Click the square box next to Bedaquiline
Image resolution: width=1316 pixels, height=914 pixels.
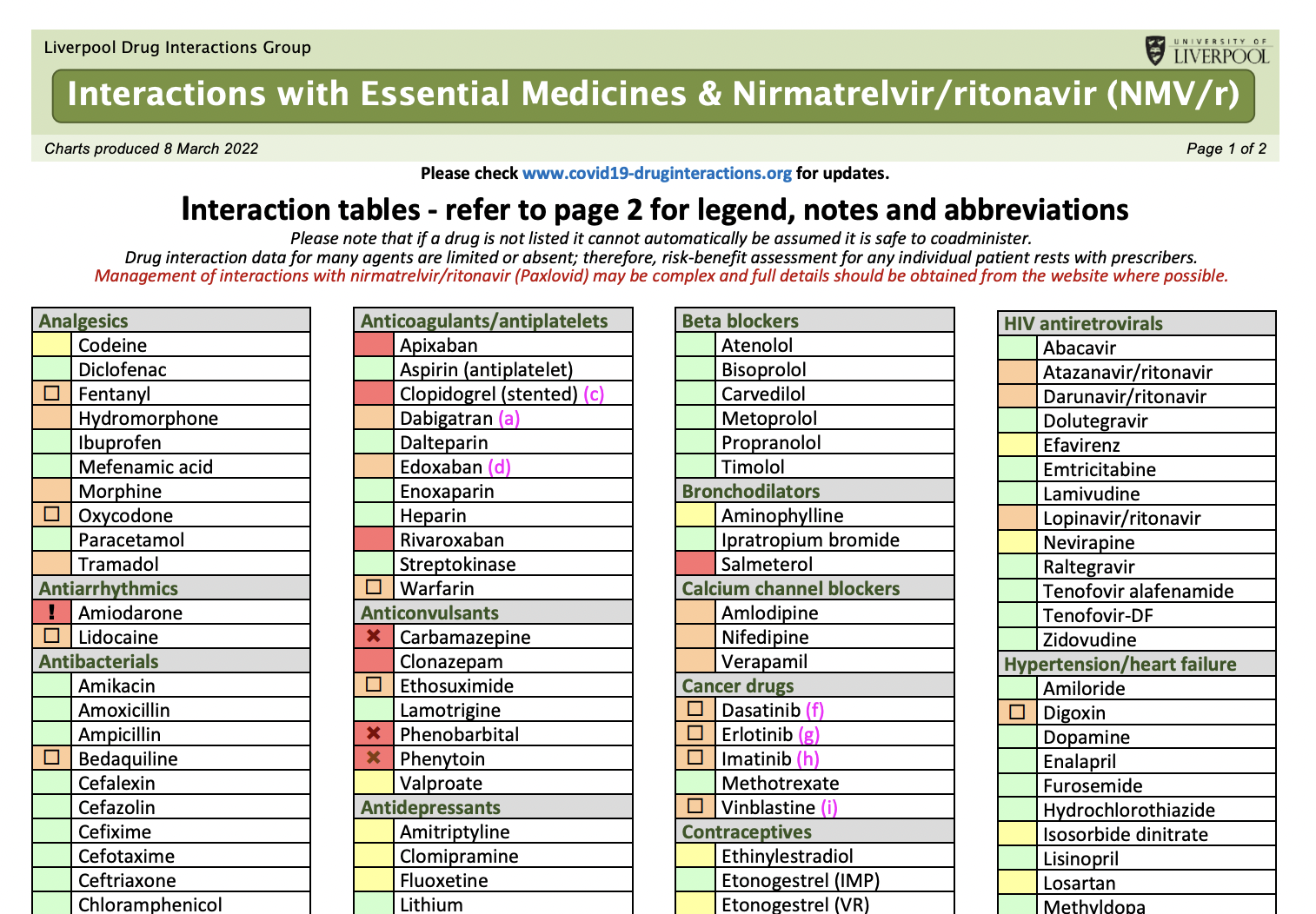tap(51, 758)
